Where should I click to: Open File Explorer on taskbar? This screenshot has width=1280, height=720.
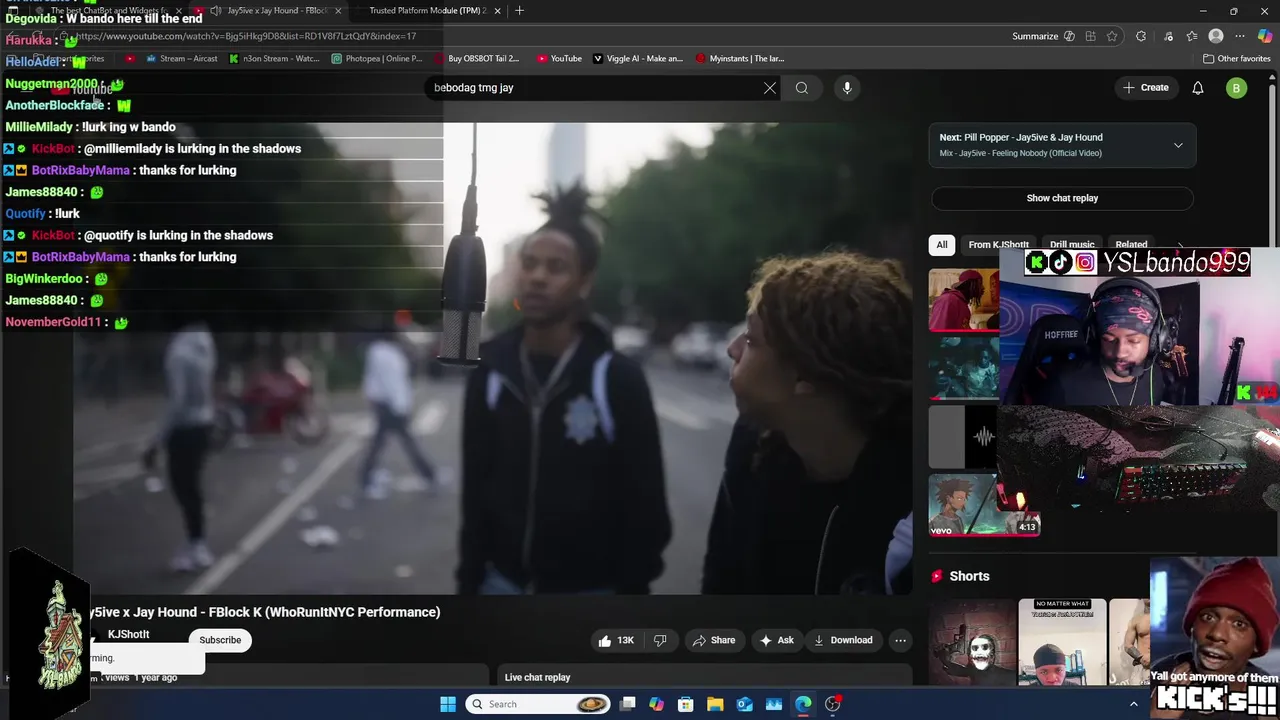pyautogui.click(x=715, y=704)
